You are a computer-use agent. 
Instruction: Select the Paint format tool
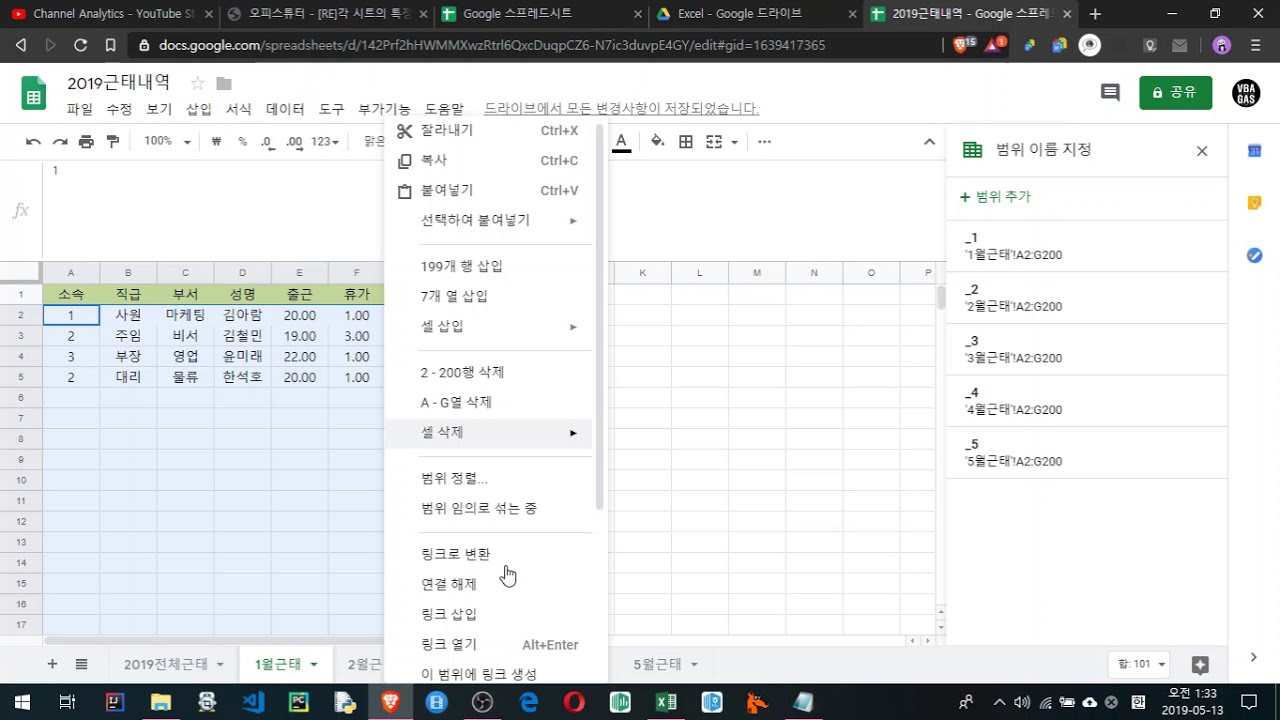(x=113, y=142)
